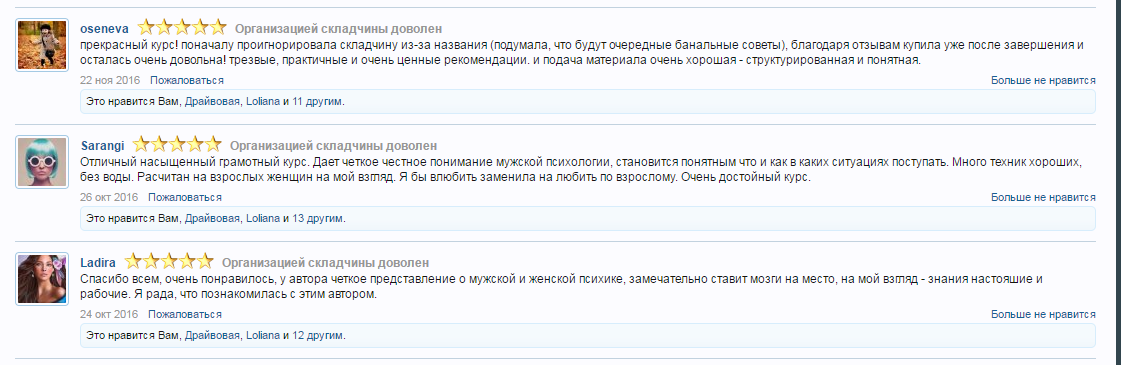Open Ladira's profile avatar image
Viewport: 1121px width, 365px height.
(41, 279)
